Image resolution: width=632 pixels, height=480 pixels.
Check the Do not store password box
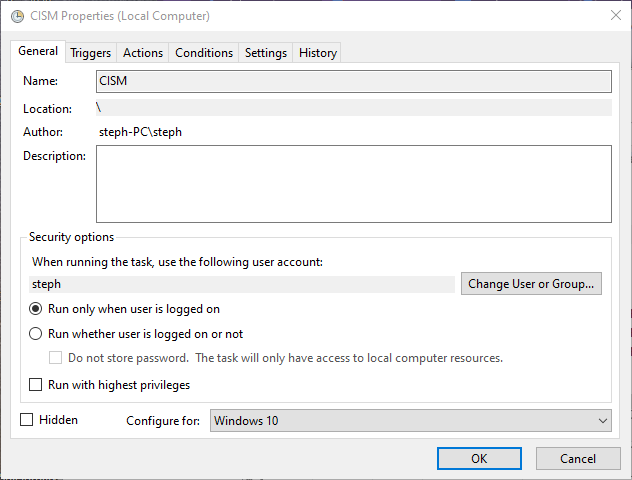57,358
